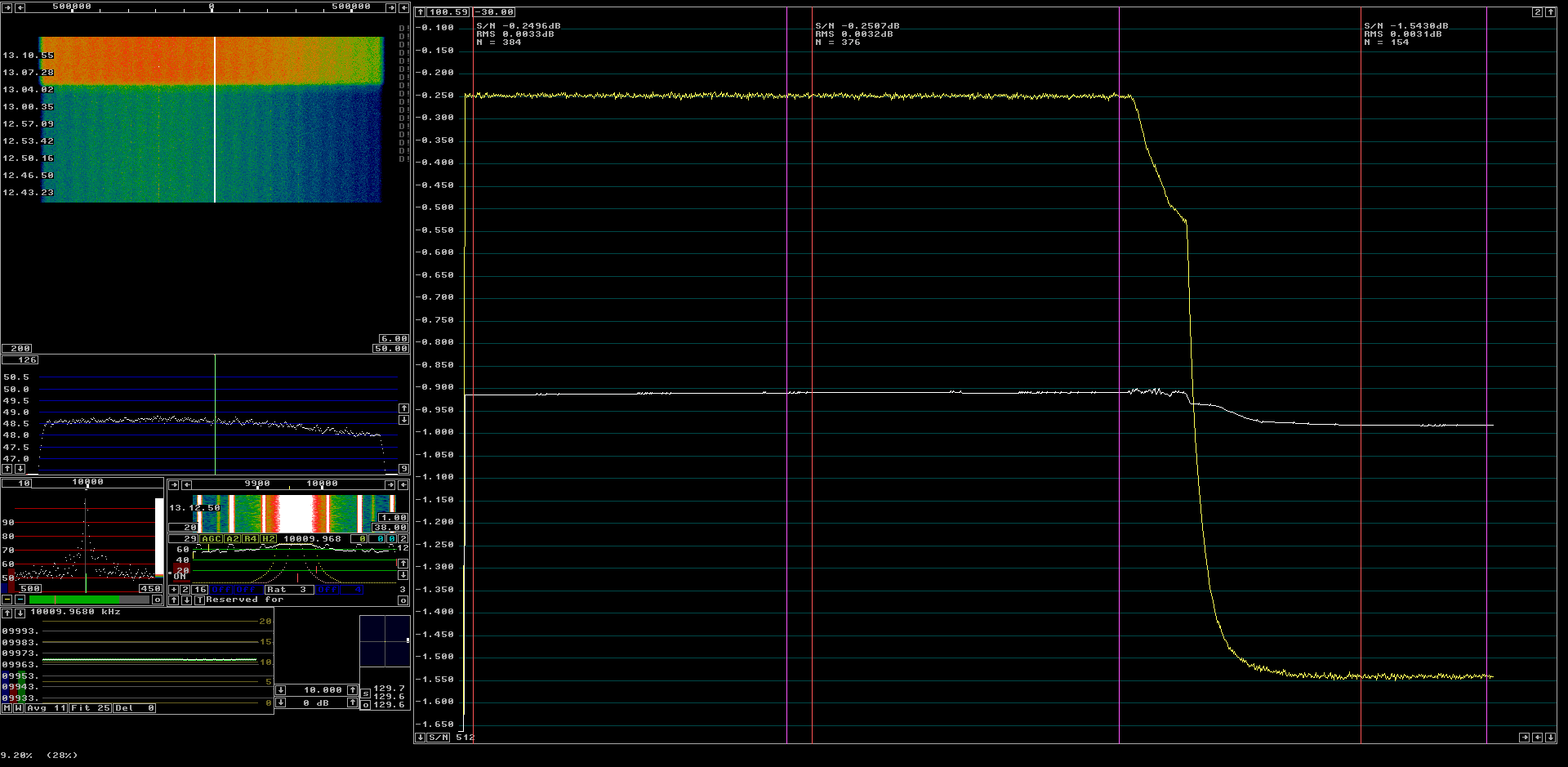The height and width of the screenshot is (767, 1568).
Task: Click the W button in AFC panel
Action: tap(19, 708)
